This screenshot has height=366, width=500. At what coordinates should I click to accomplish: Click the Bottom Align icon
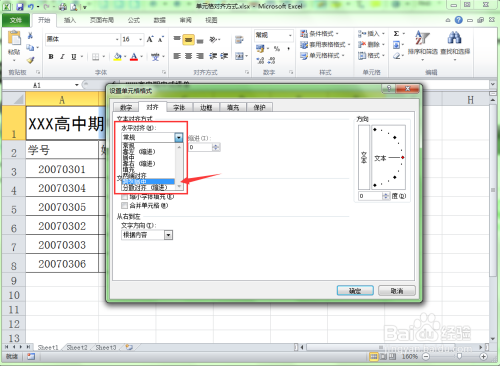[200, 40]
